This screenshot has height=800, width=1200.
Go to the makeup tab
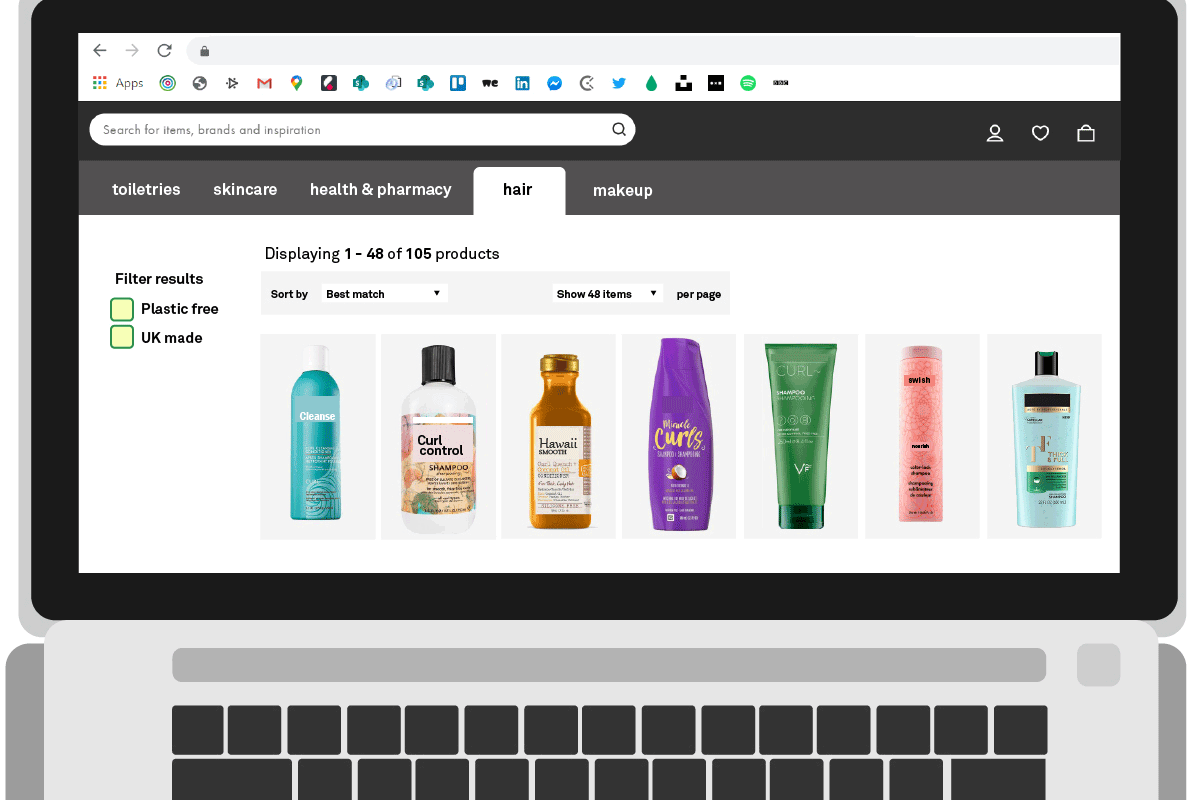pos(622,190)
